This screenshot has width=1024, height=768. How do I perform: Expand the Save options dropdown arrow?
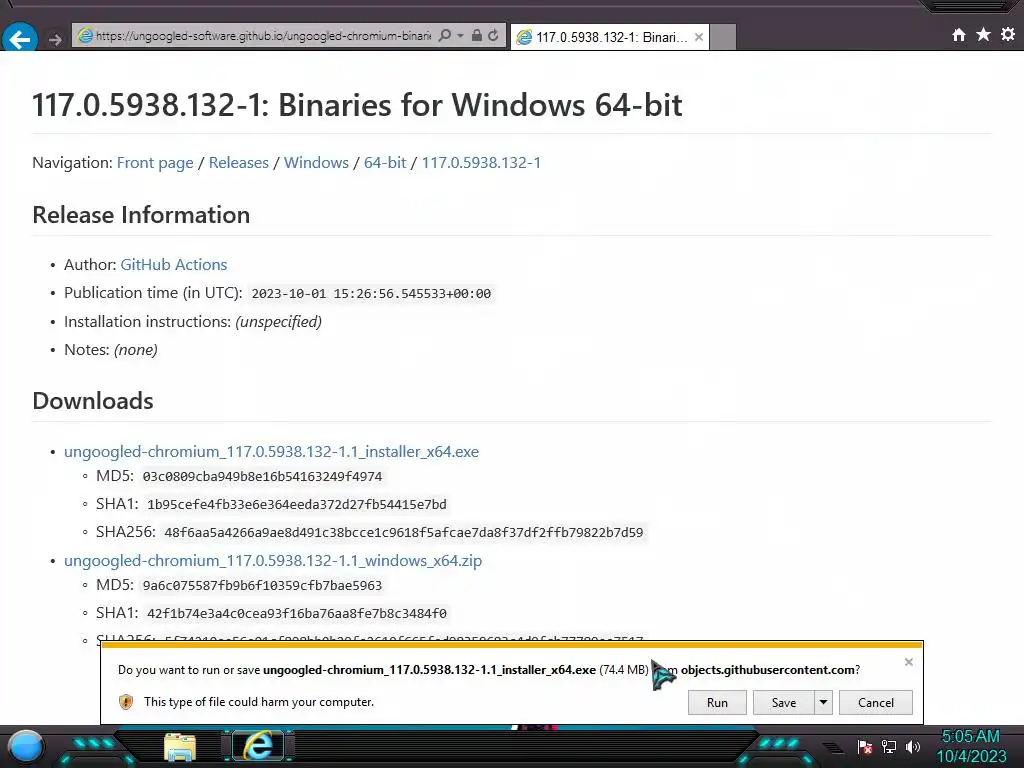pos(824,703)
